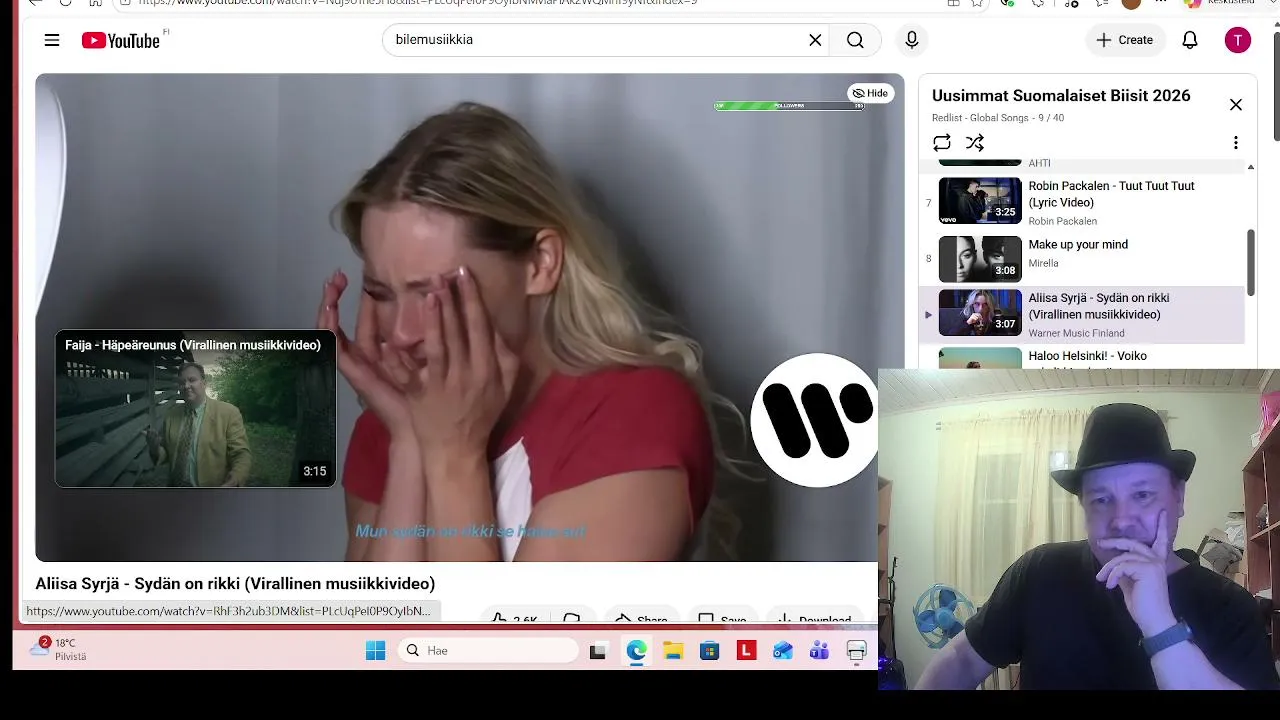Open the weather widget showing 18°C
1280x720 pixels.
[57, 649]
